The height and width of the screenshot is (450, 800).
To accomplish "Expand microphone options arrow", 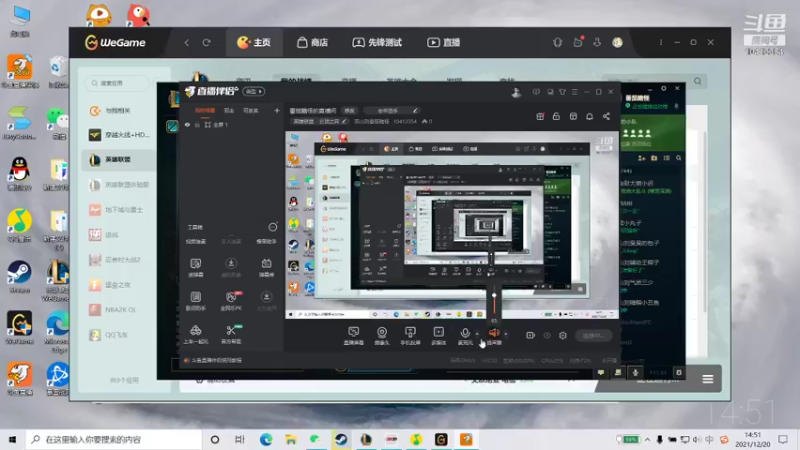I will point(477,334).
